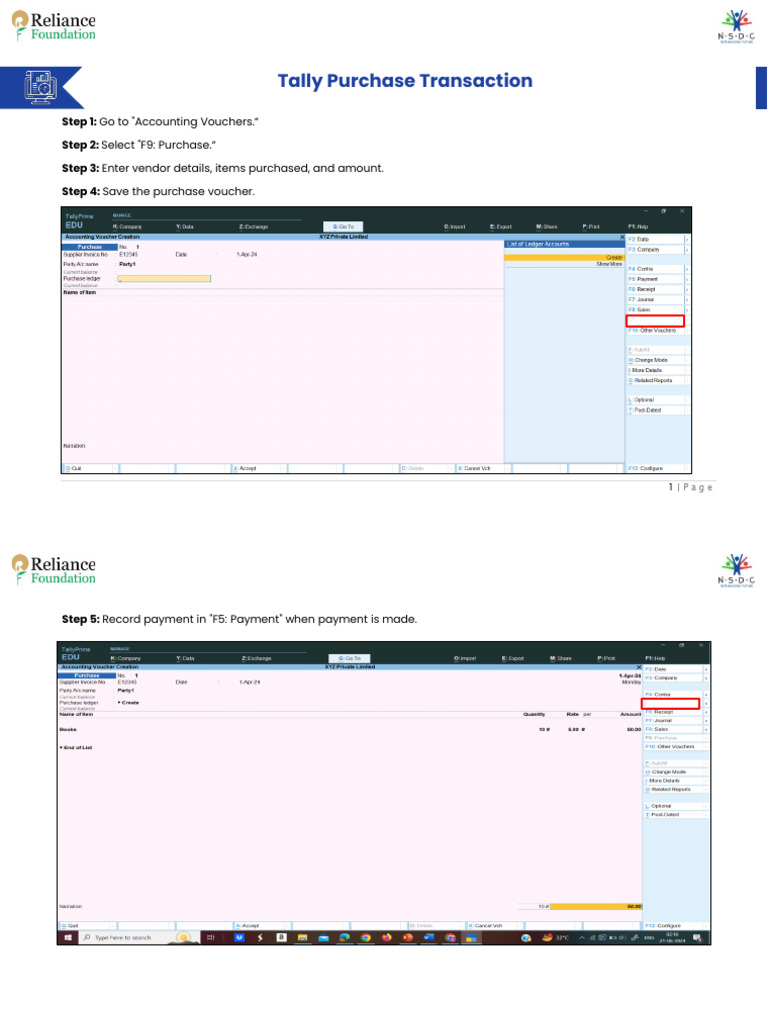Open Z: Exchange menu in first Tally window
Screen dimensions: 768x1024
click(x=253, y=227)
